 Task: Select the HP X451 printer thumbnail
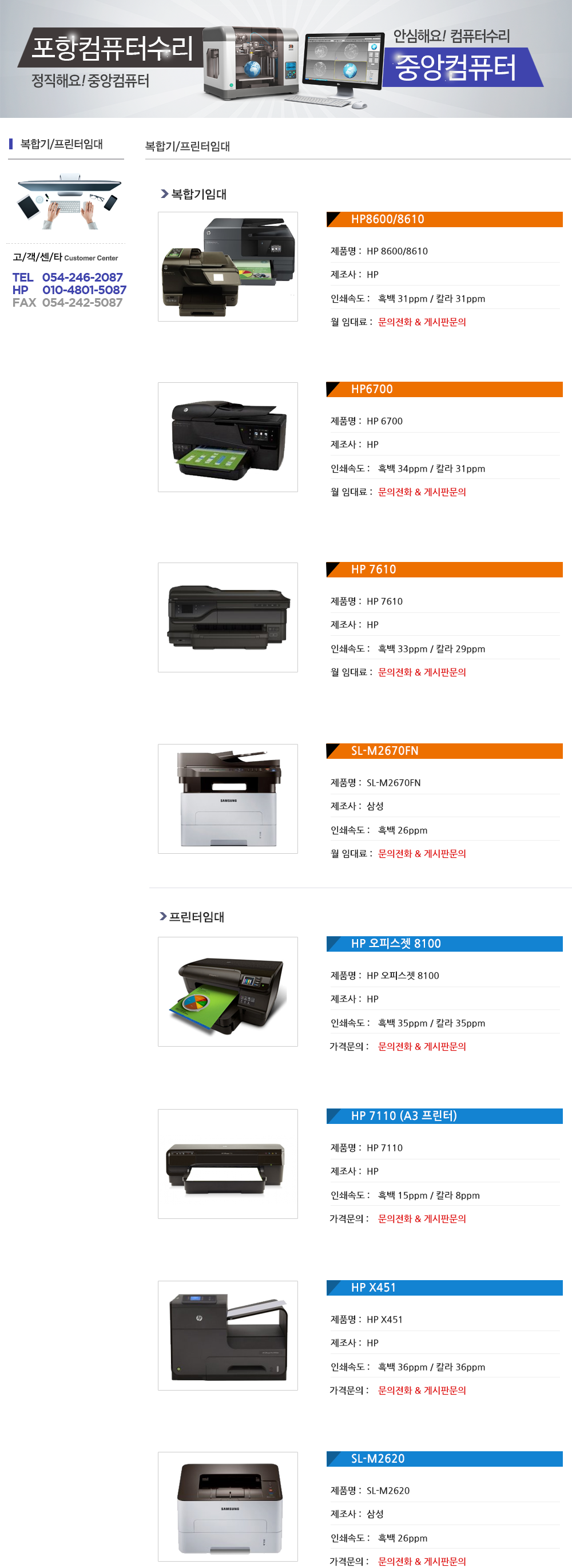228,1336
